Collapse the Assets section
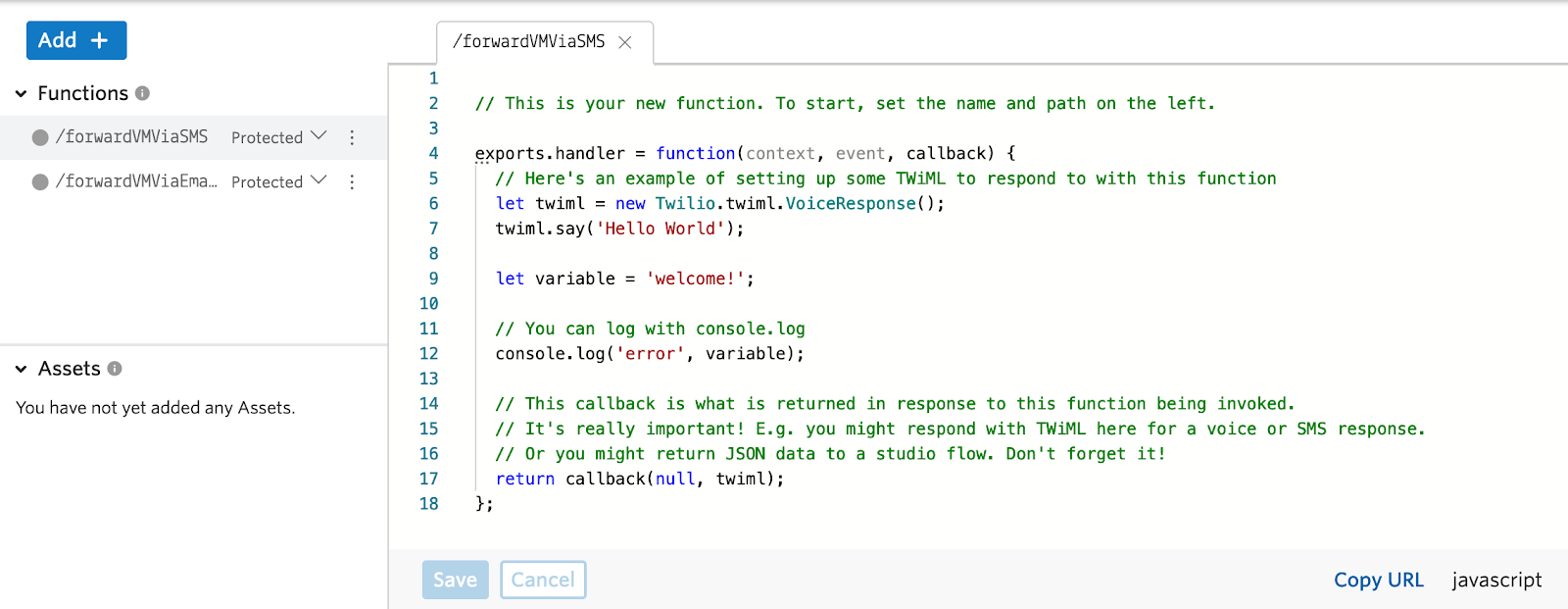Screen dimensions: 1568x609 [x=22, y=370]
